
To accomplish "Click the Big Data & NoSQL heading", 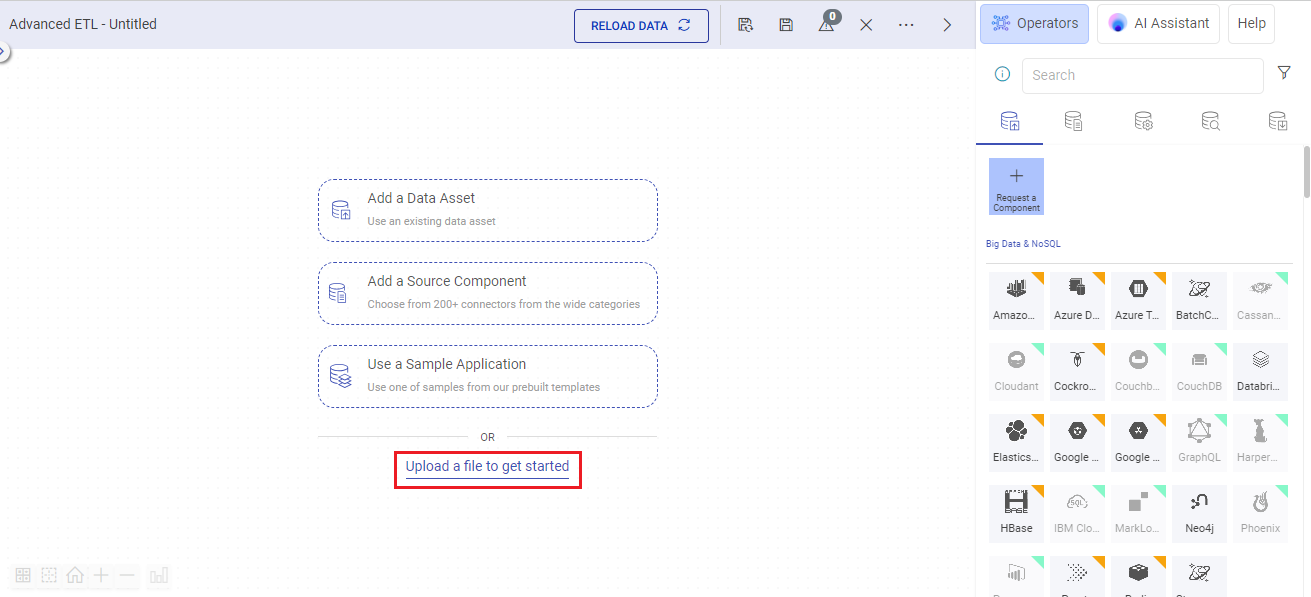I will (1023, 244).
